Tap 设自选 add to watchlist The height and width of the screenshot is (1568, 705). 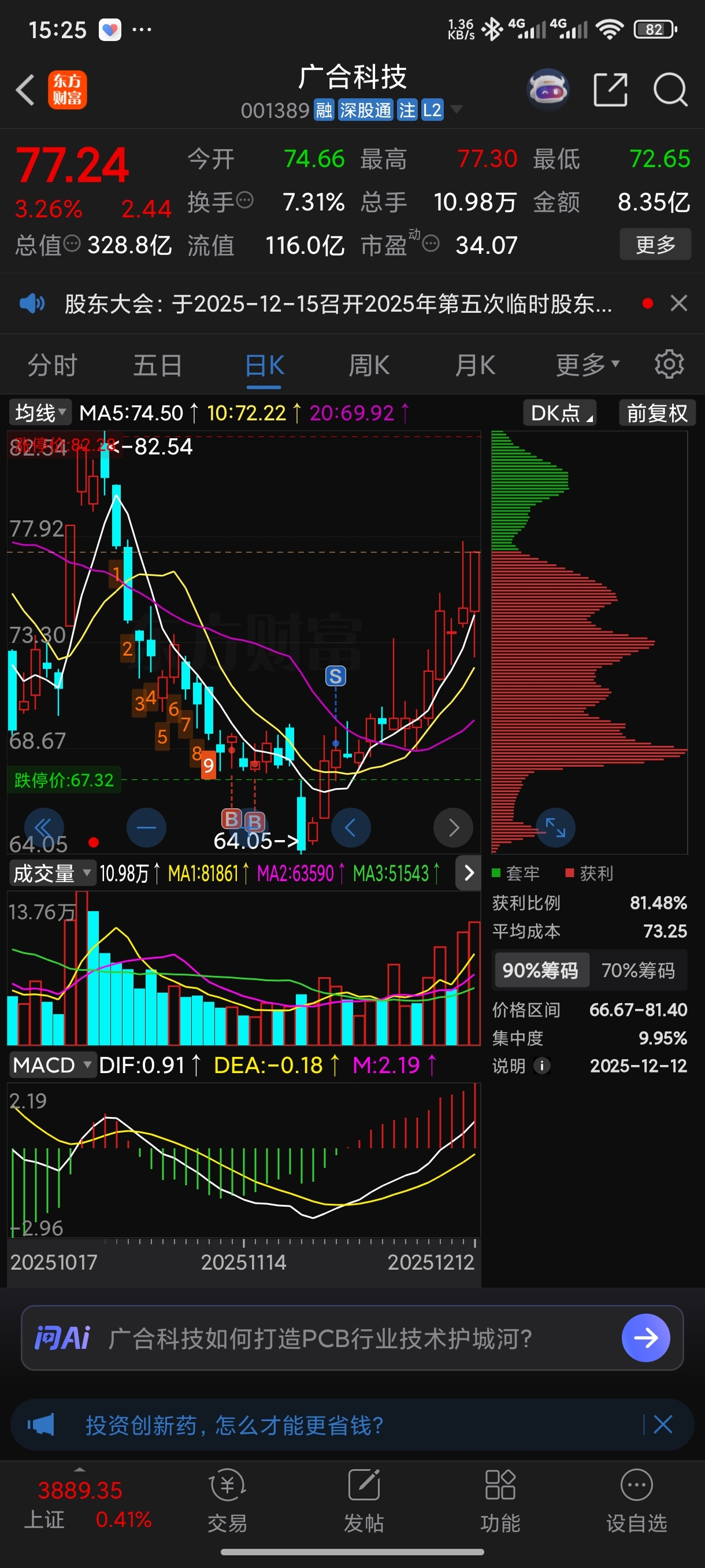pos(637,1501)
